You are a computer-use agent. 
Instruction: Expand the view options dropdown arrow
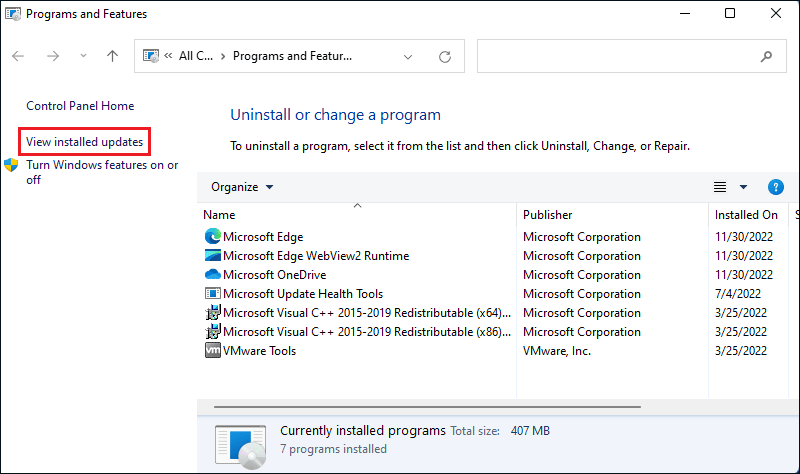coord(743,187)
